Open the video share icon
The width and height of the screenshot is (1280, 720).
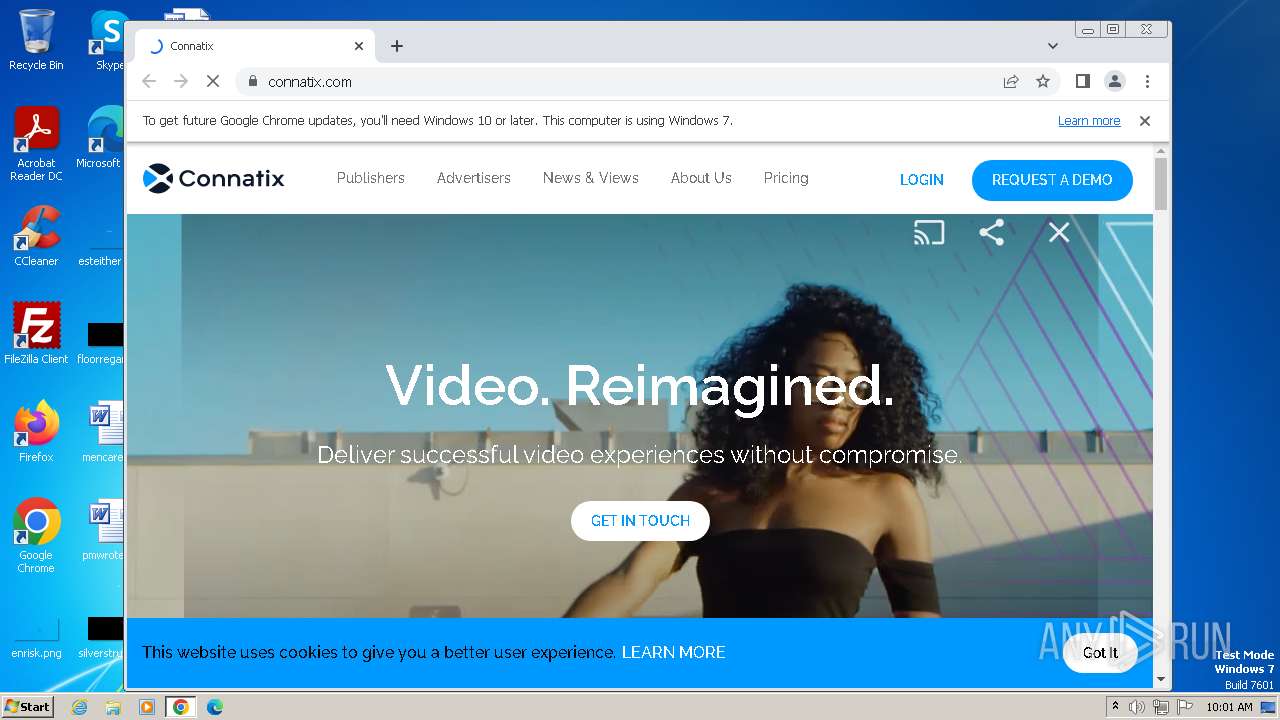tap(991, 233)
